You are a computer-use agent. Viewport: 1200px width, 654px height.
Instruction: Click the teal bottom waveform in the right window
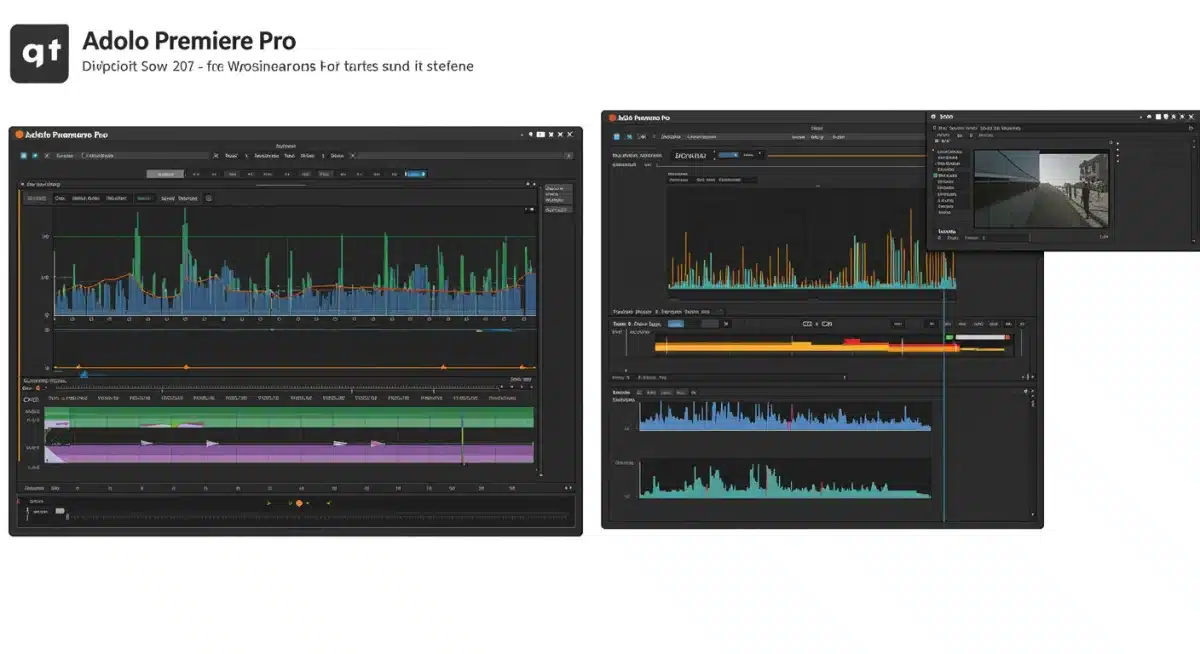coord(785,483)
